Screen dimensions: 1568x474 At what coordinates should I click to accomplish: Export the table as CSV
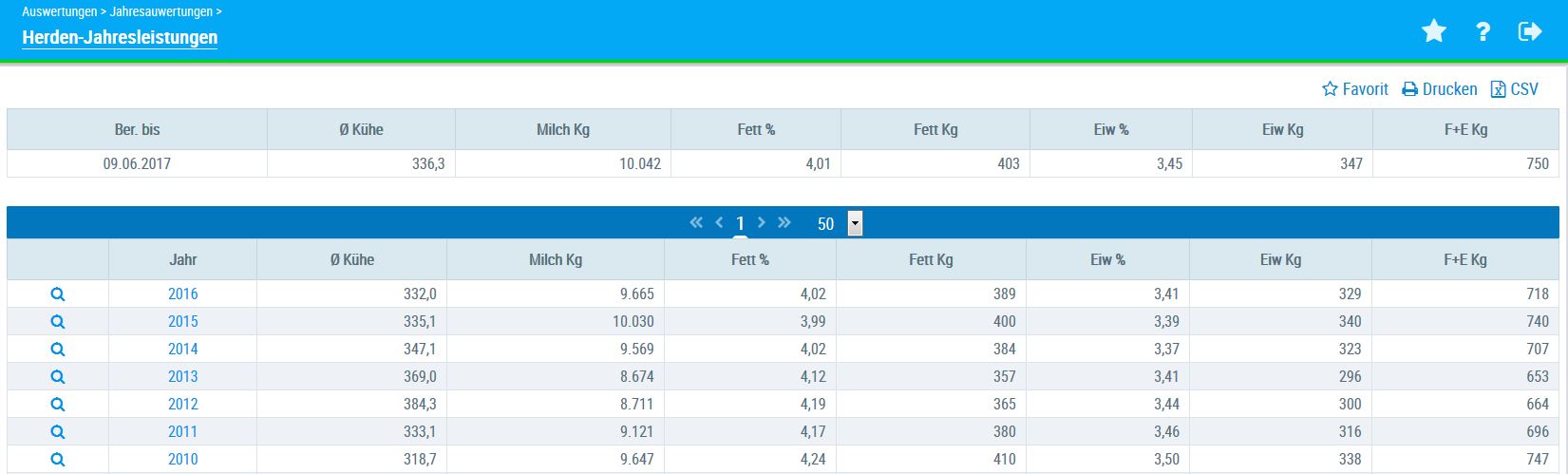coord(1515,89)
